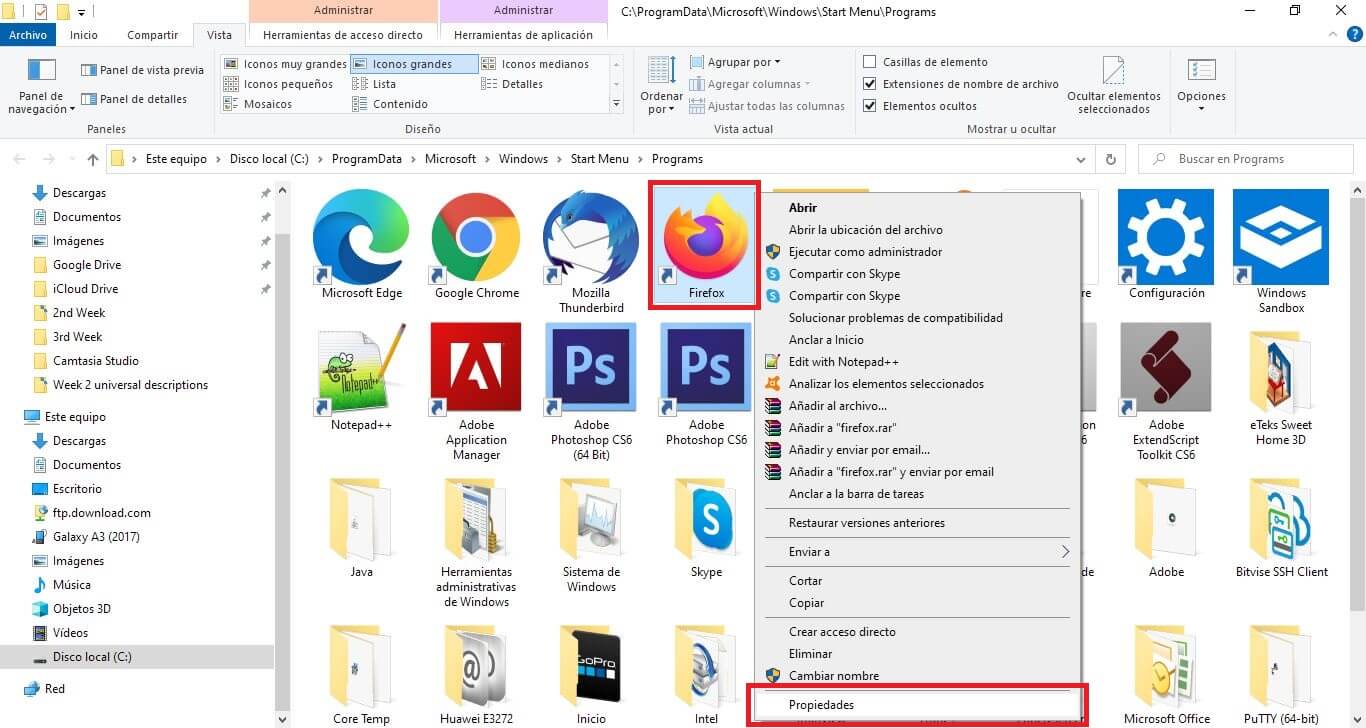Select Adobe ExtendScript Toolkit CS6 shortcut
1366x728 pixels.
(1166, 369)
